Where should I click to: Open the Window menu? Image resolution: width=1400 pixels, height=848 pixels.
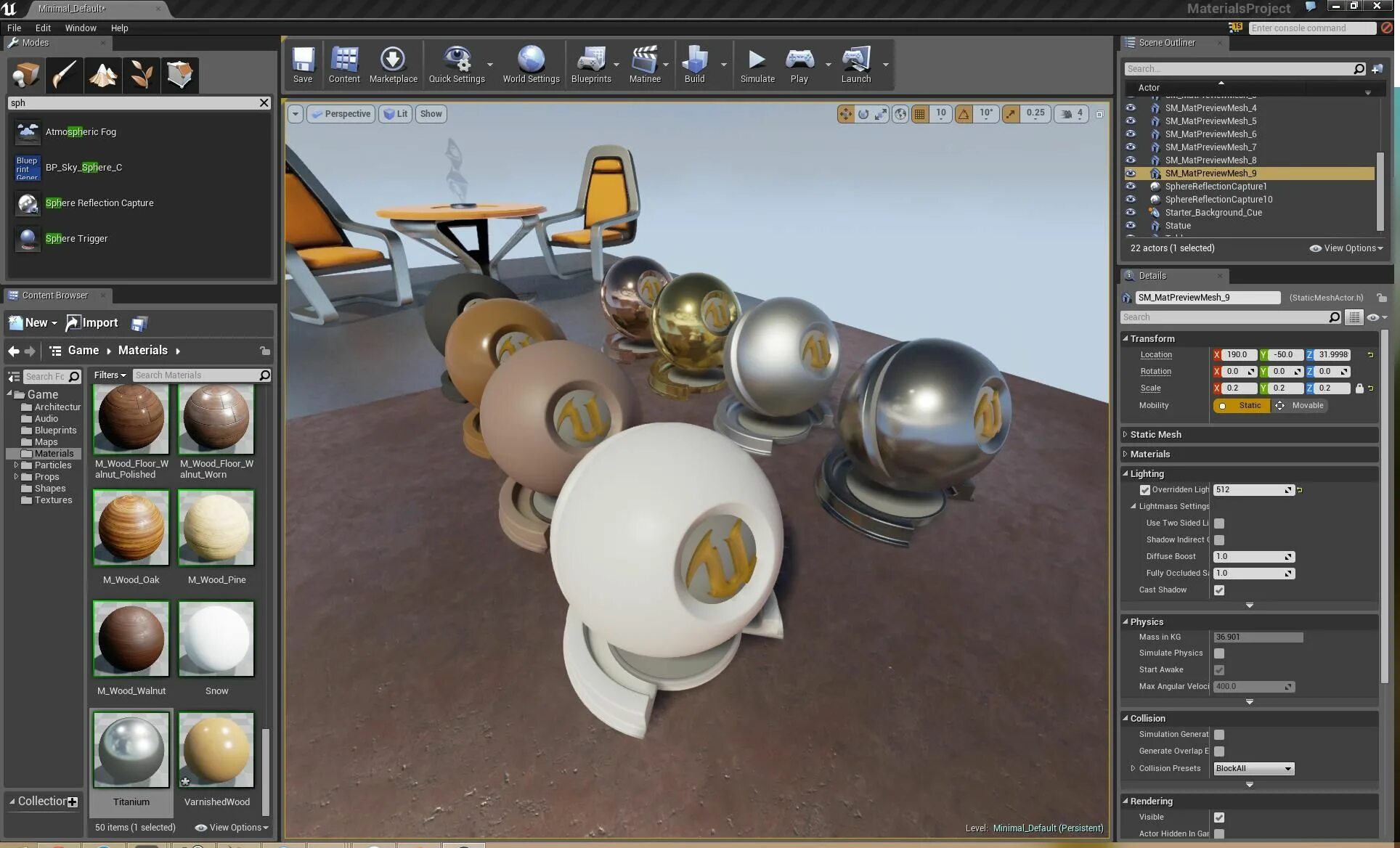pyautogui.click(x=80, y=28)
